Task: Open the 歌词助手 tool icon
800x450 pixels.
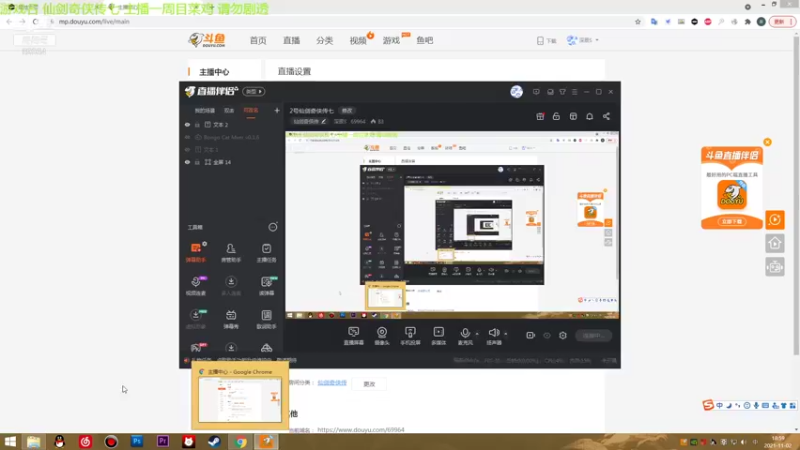Action: click(266, 319)
